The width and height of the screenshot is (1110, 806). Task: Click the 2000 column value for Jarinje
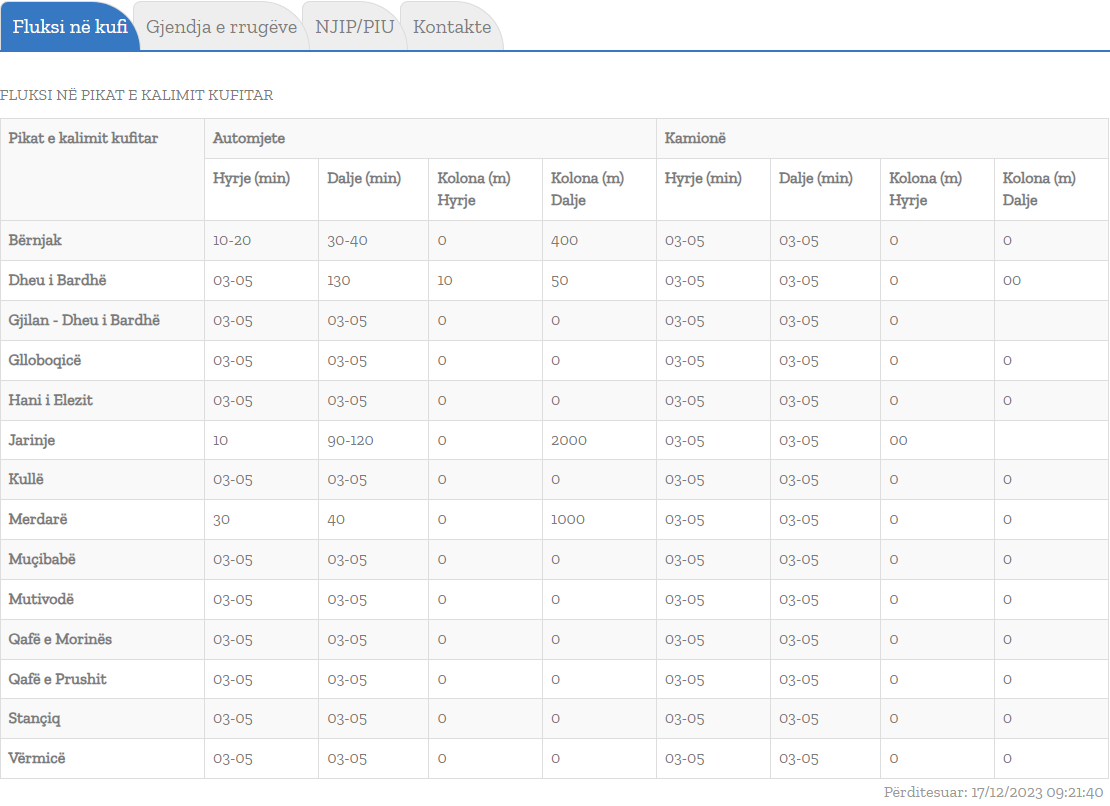click(568, 440)
